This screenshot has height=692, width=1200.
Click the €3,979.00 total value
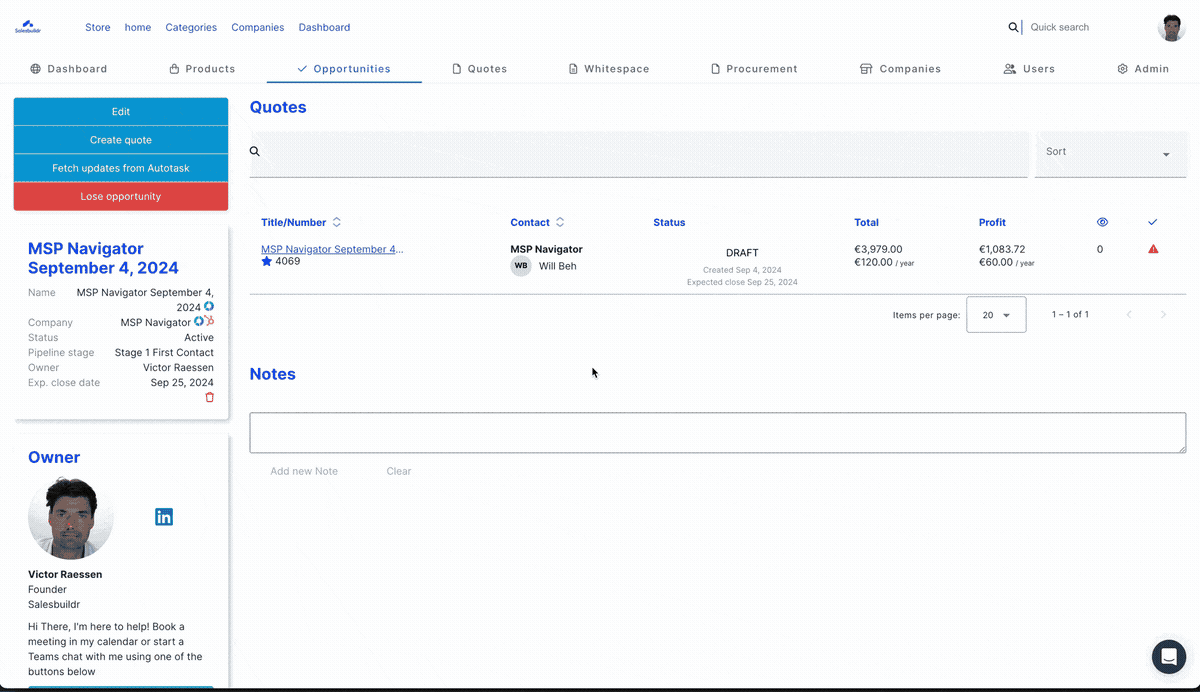pyautogui.click(x=878, y=249)
